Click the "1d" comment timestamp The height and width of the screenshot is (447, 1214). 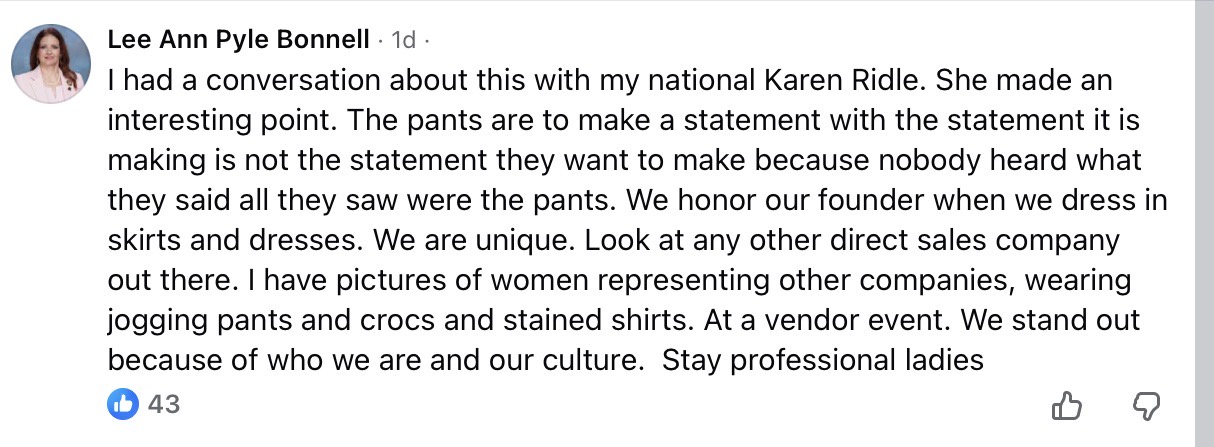(x=403, y=40)
